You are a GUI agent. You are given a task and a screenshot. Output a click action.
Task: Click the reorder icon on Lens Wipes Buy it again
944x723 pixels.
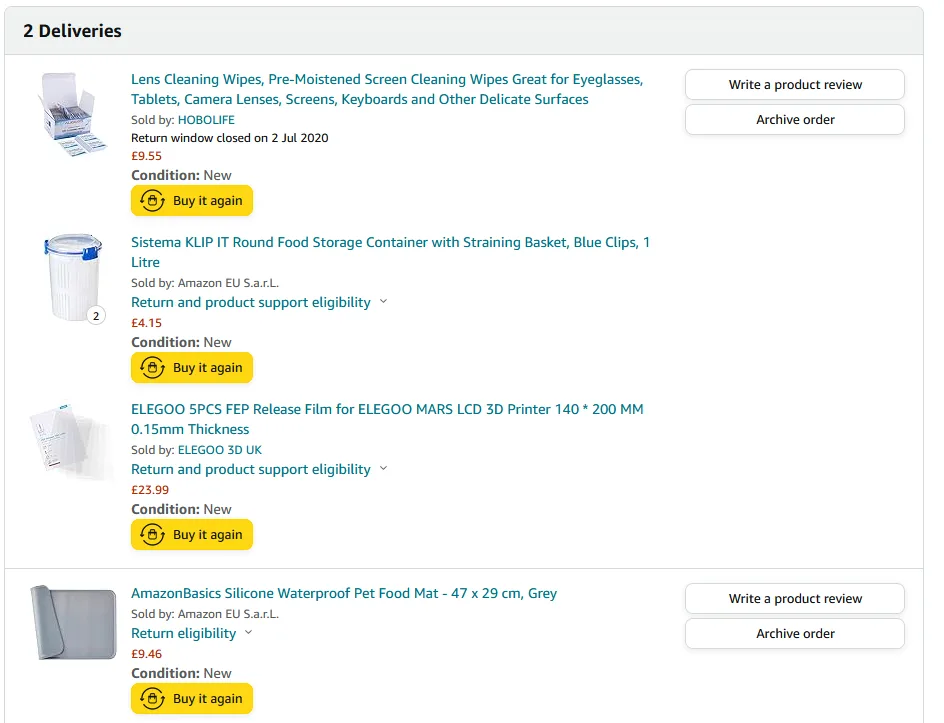click(x=152, y=200)
